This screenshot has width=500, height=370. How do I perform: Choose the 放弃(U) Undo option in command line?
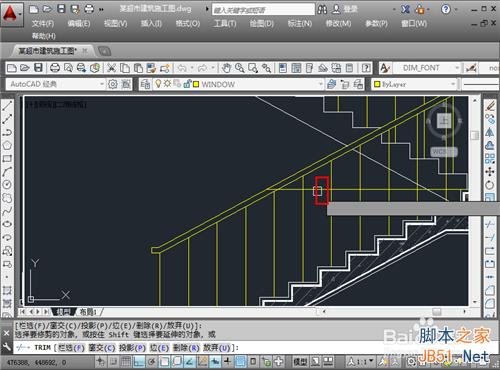pos(217,348)
